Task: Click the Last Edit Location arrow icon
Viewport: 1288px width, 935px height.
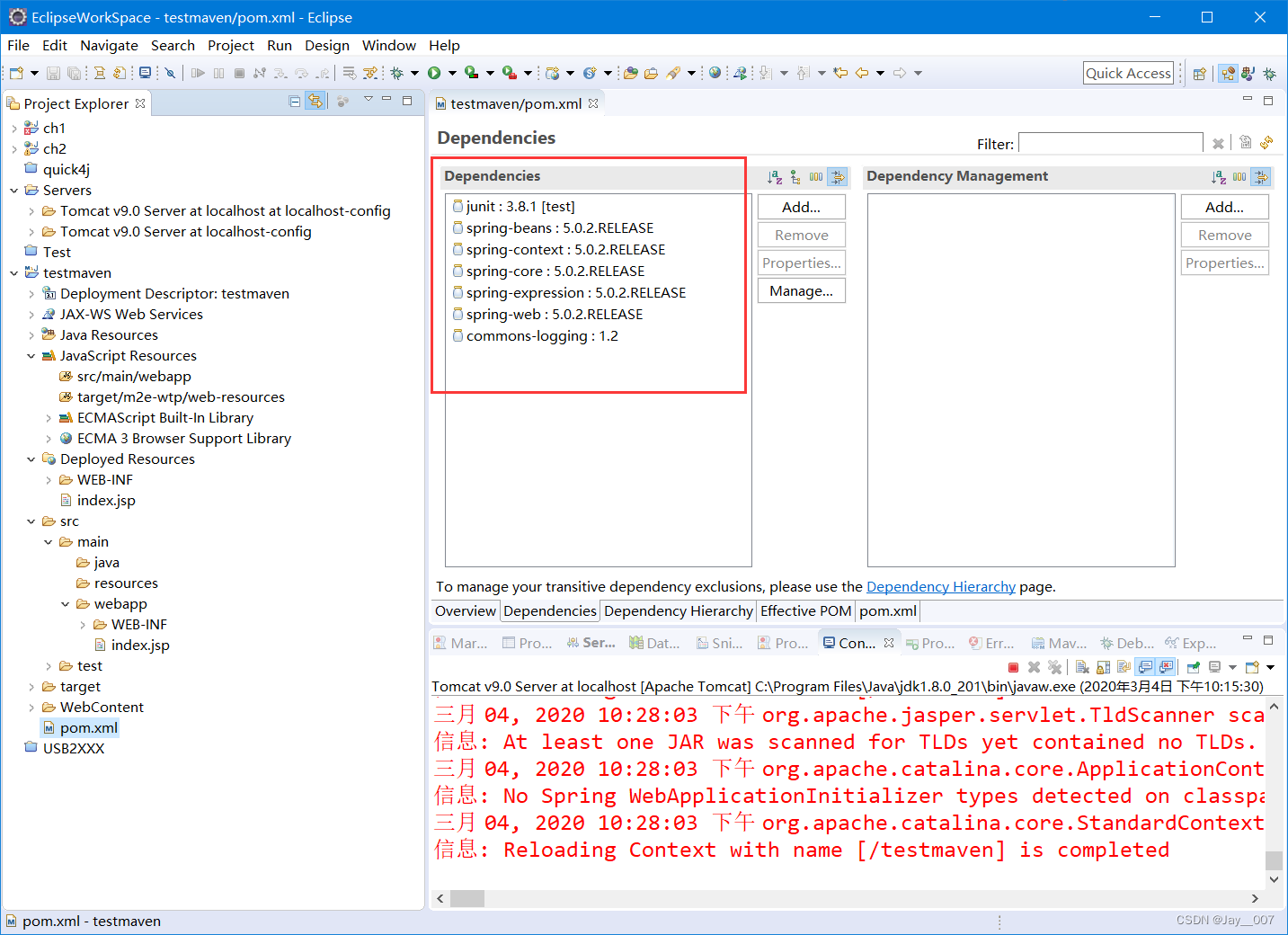Action: tap(840, 73)
